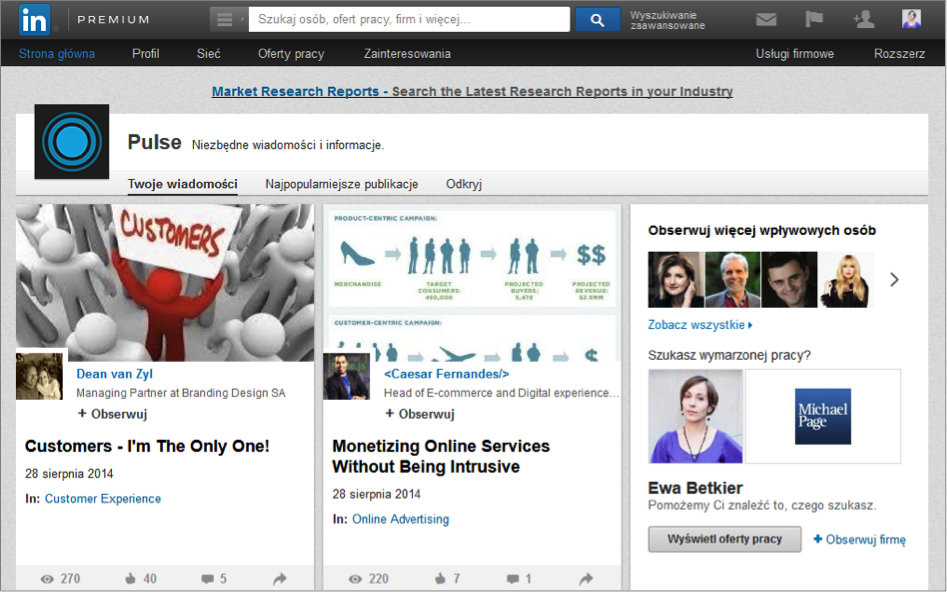Open the messages envelope icon
The image size is (947, 592).
point(766,19)
